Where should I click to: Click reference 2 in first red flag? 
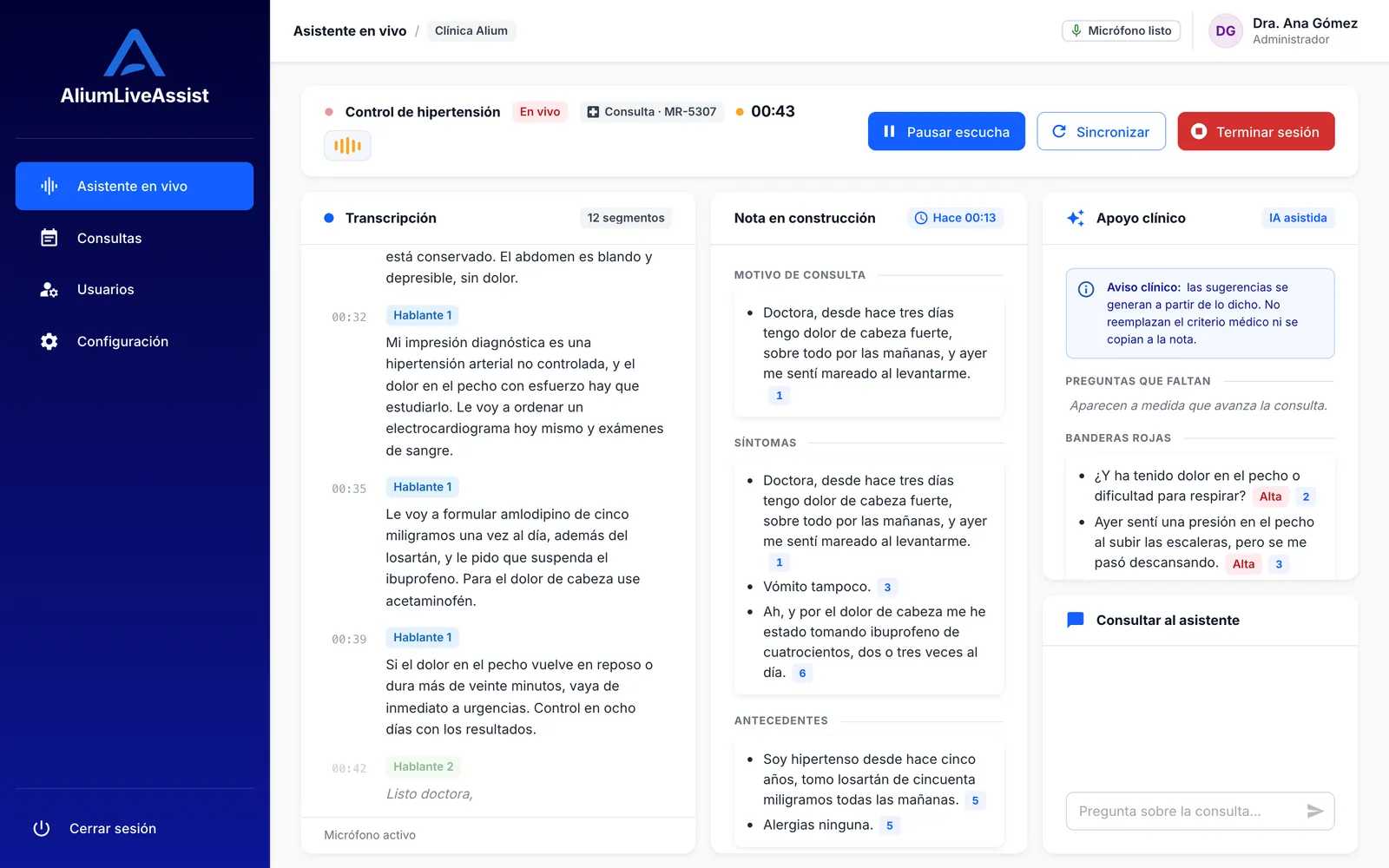pyautogui.click(x=1306, y=496)
